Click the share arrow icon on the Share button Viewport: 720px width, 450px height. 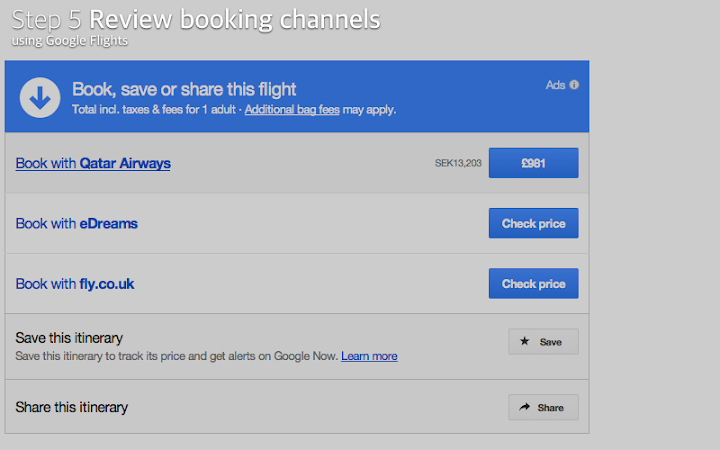[x=525, y=408]
